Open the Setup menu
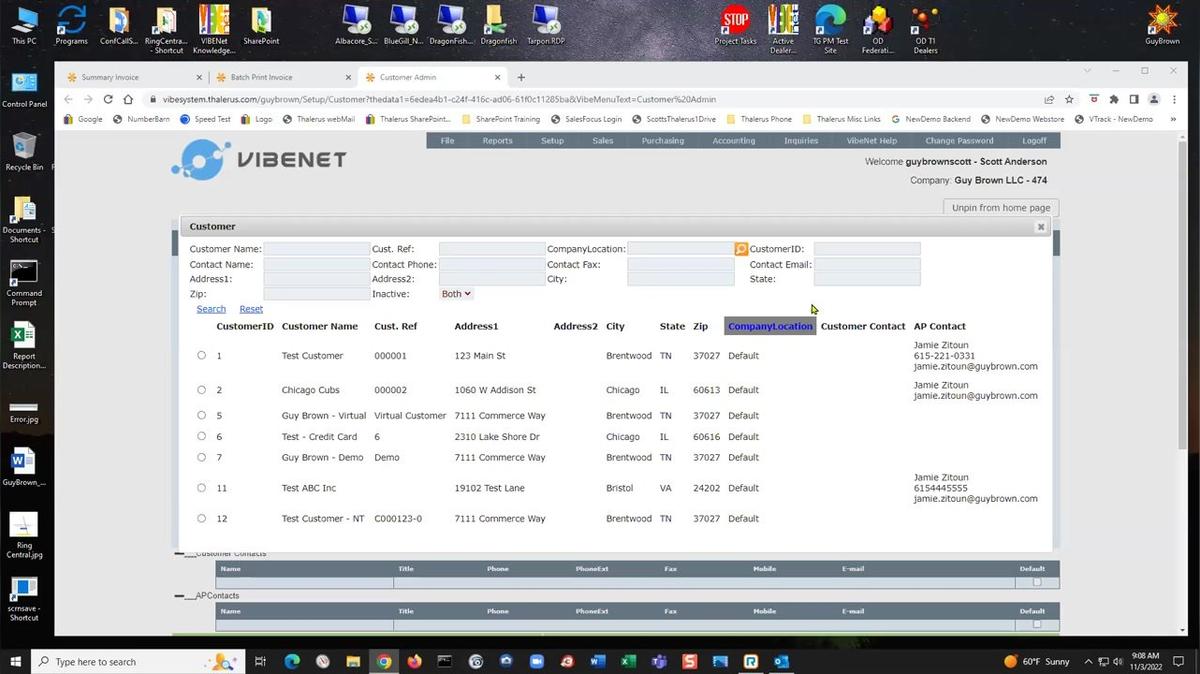Screen dimensions: 1200x674 tap(552, 141)
